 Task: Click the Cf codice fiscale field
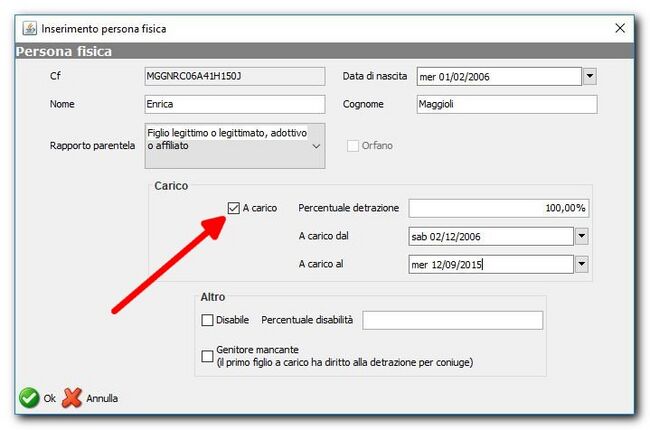235,76
